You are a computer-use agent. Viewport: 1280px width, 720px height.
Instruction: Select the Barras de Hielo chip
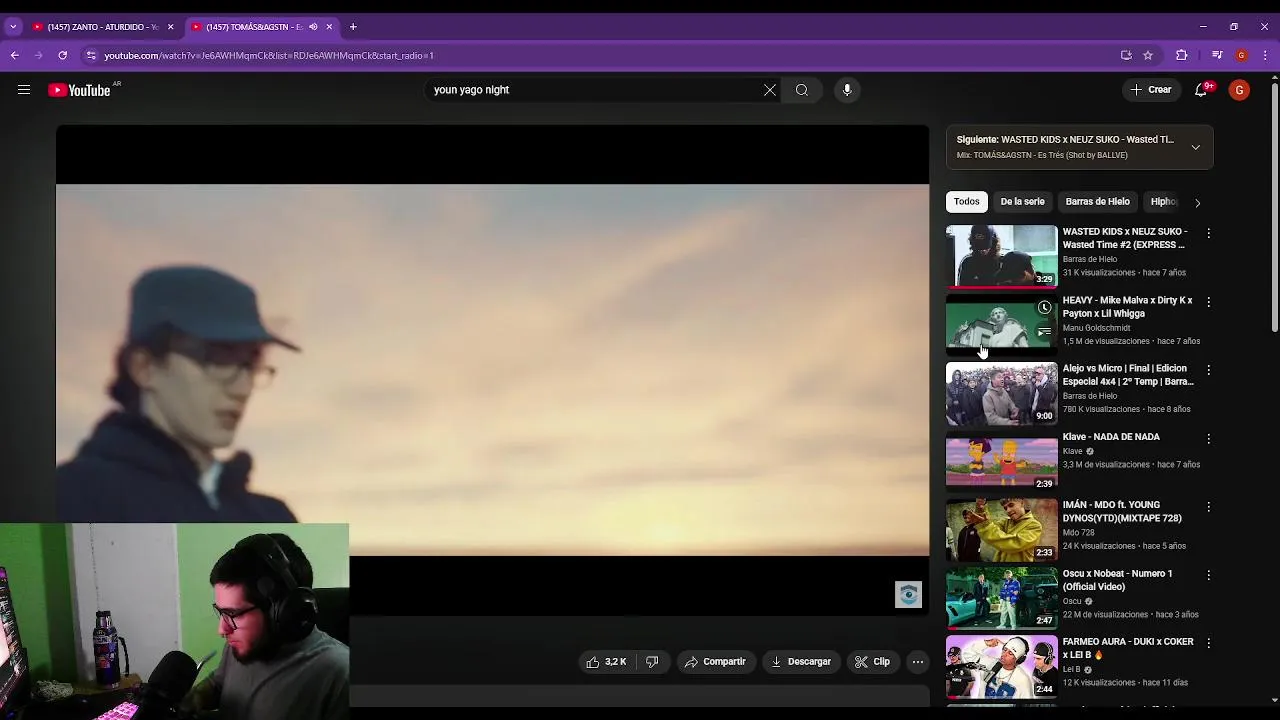click(x=1097, y=202)
